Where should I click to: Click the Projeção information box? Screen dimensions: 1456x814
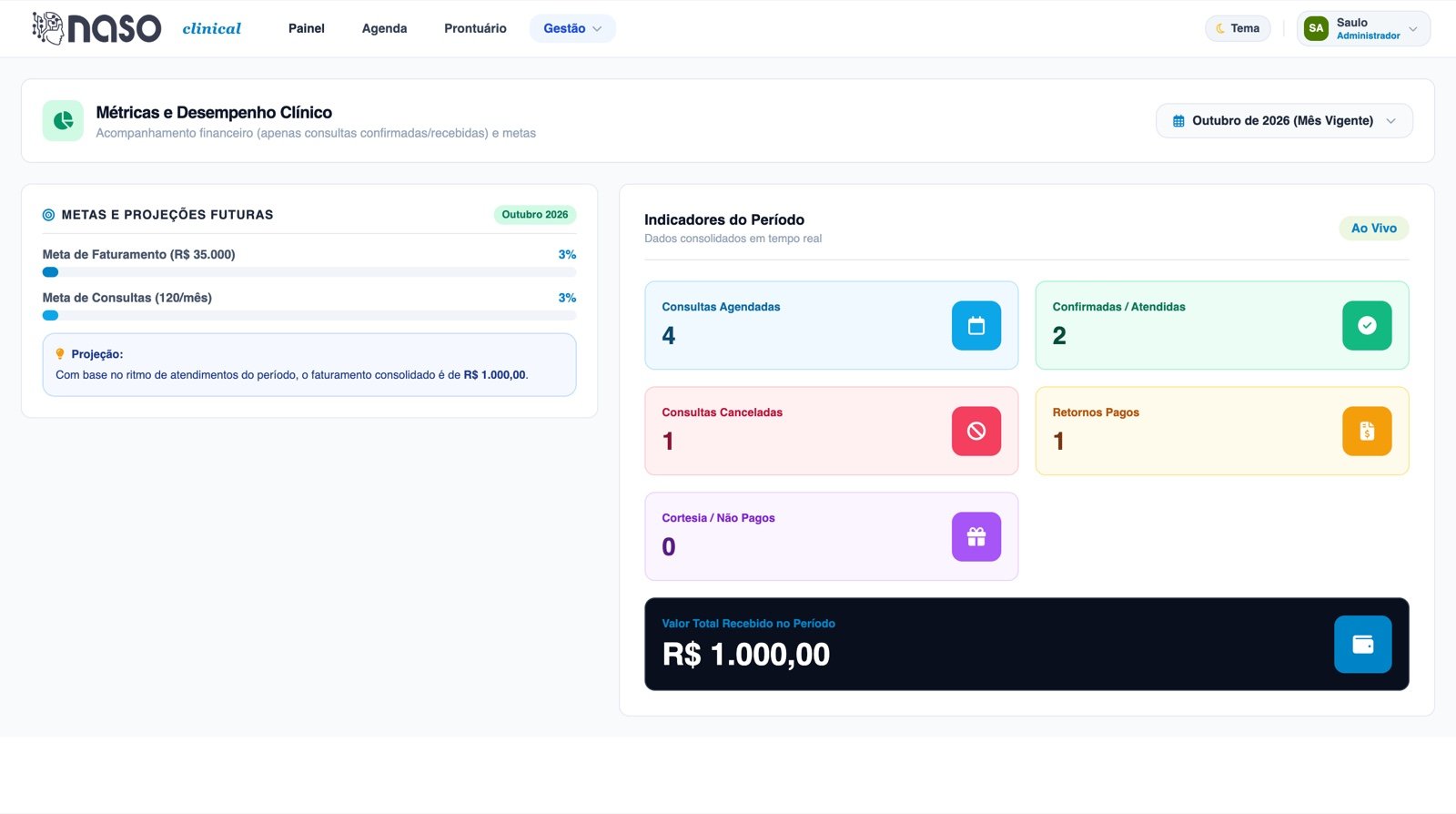(309, 365)
